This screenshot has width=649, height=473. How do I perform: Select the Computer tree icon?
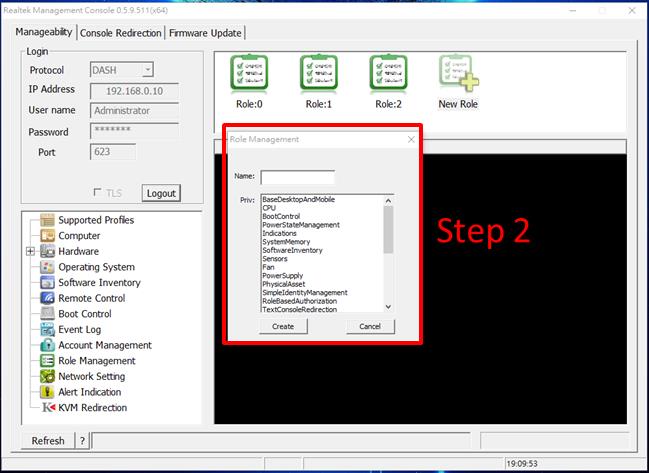point(47,236)
